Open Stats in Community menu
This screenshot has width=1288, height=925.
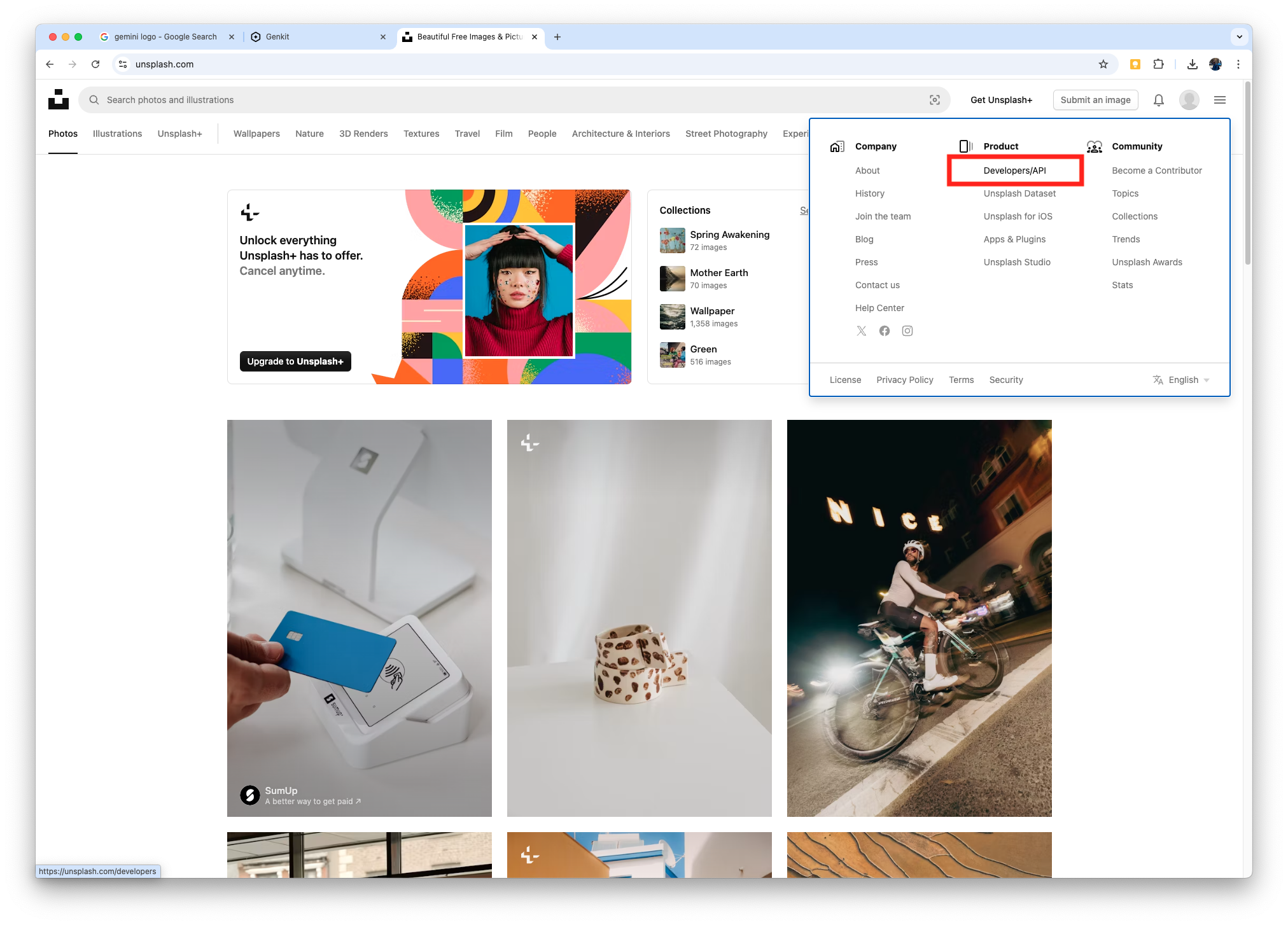pos(1123,285)
